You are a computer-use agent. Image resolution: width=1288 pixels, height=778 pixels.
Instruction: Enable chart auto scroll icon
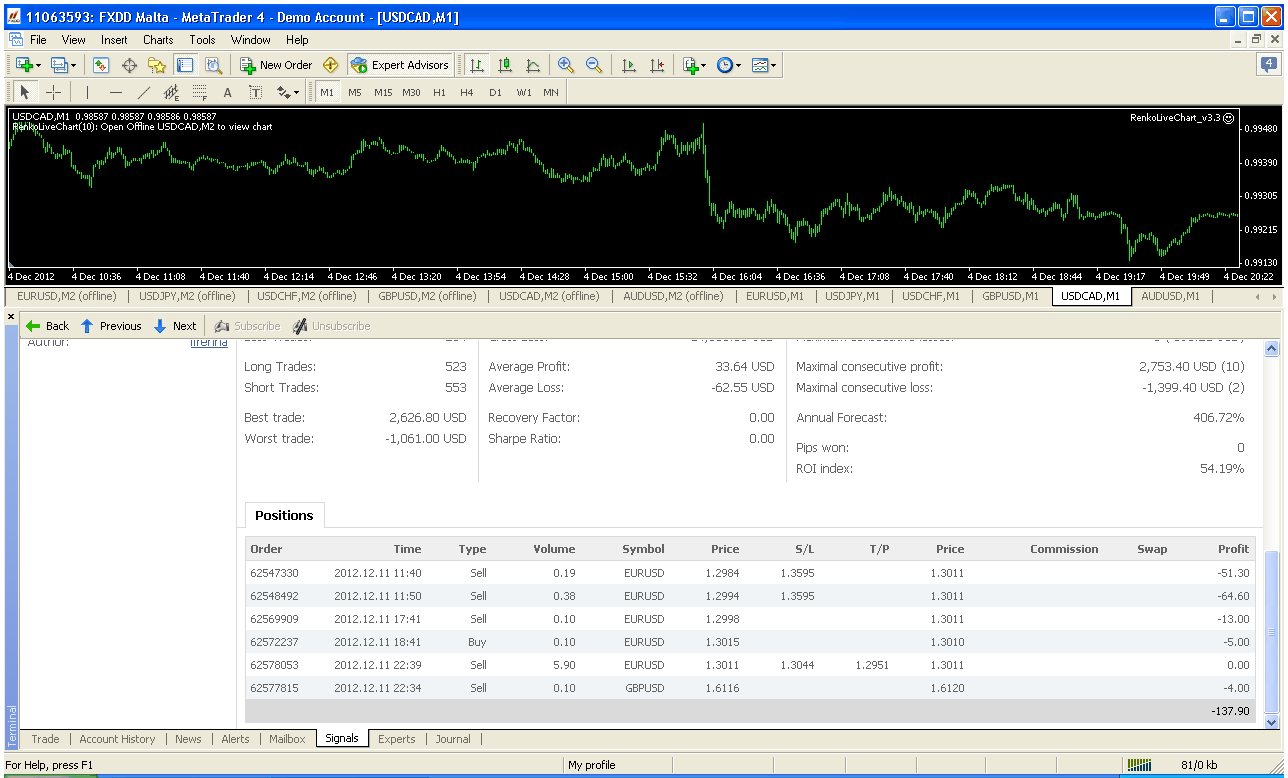click(x=629, y=65)
